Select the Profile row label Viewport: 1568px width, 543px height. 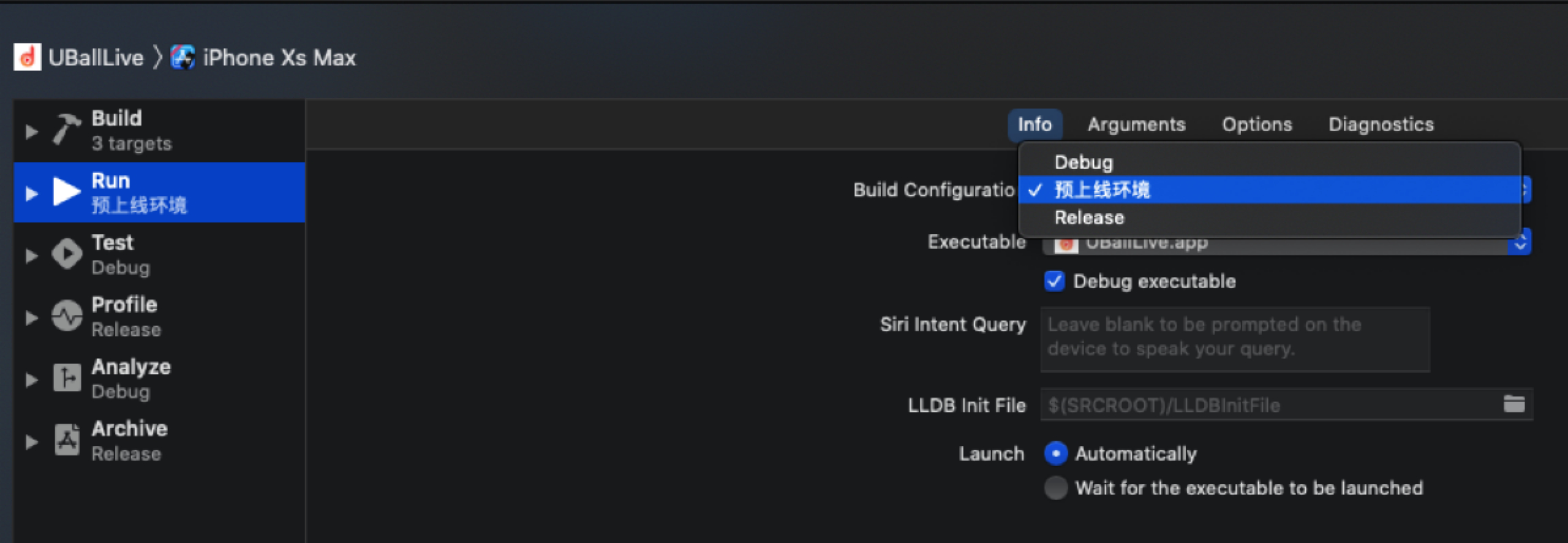[x=124, y=304]
